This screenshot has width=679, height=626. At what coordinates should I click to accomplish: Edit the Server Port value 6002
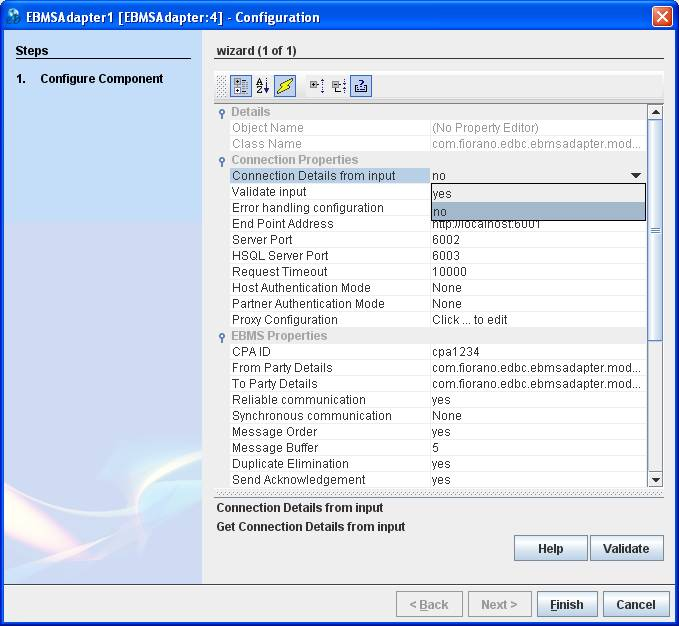point(538,240)
